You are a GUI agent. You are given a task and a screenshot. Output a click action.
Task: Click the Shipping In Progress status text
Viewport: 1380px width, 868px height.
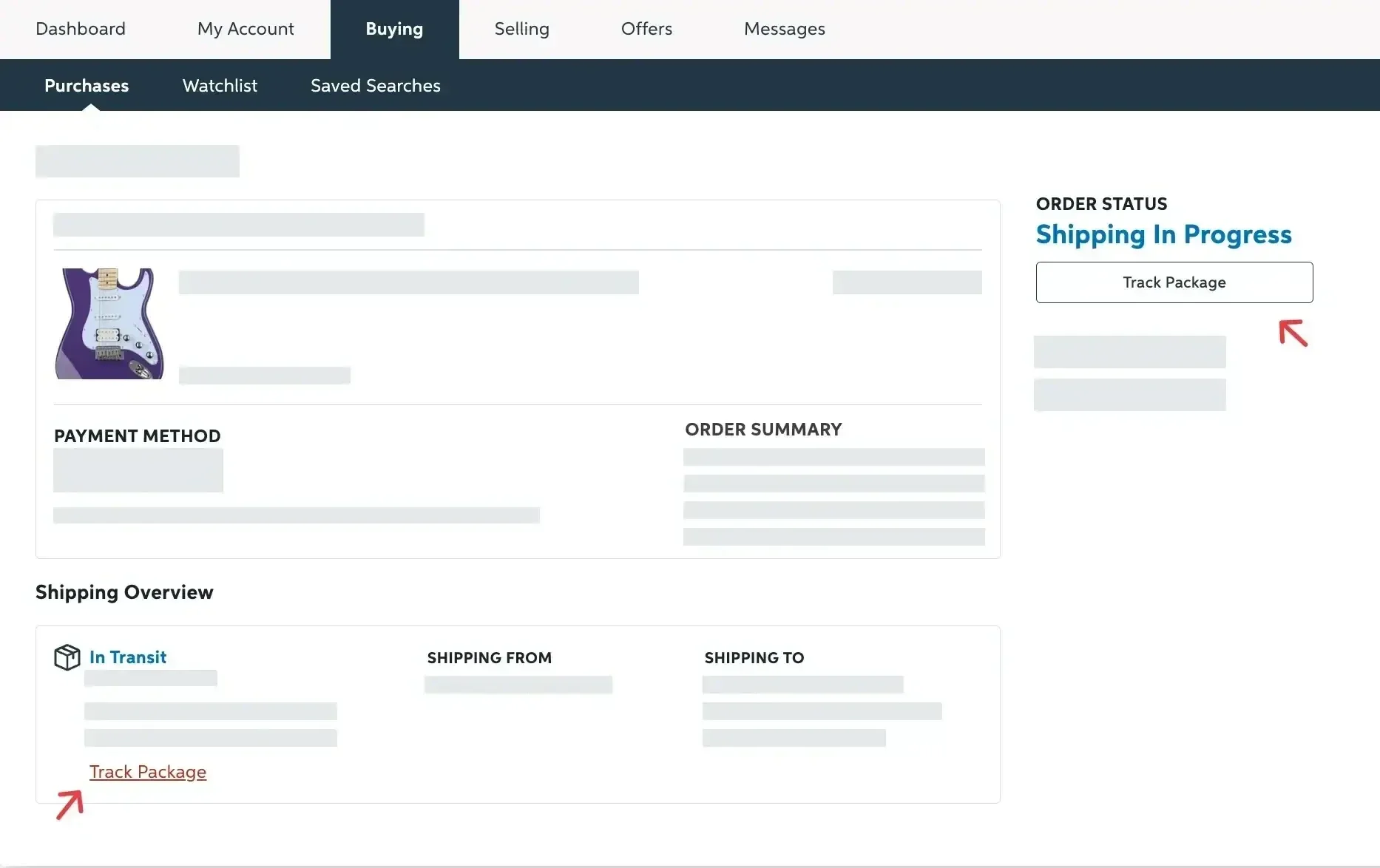(1163, 234)
